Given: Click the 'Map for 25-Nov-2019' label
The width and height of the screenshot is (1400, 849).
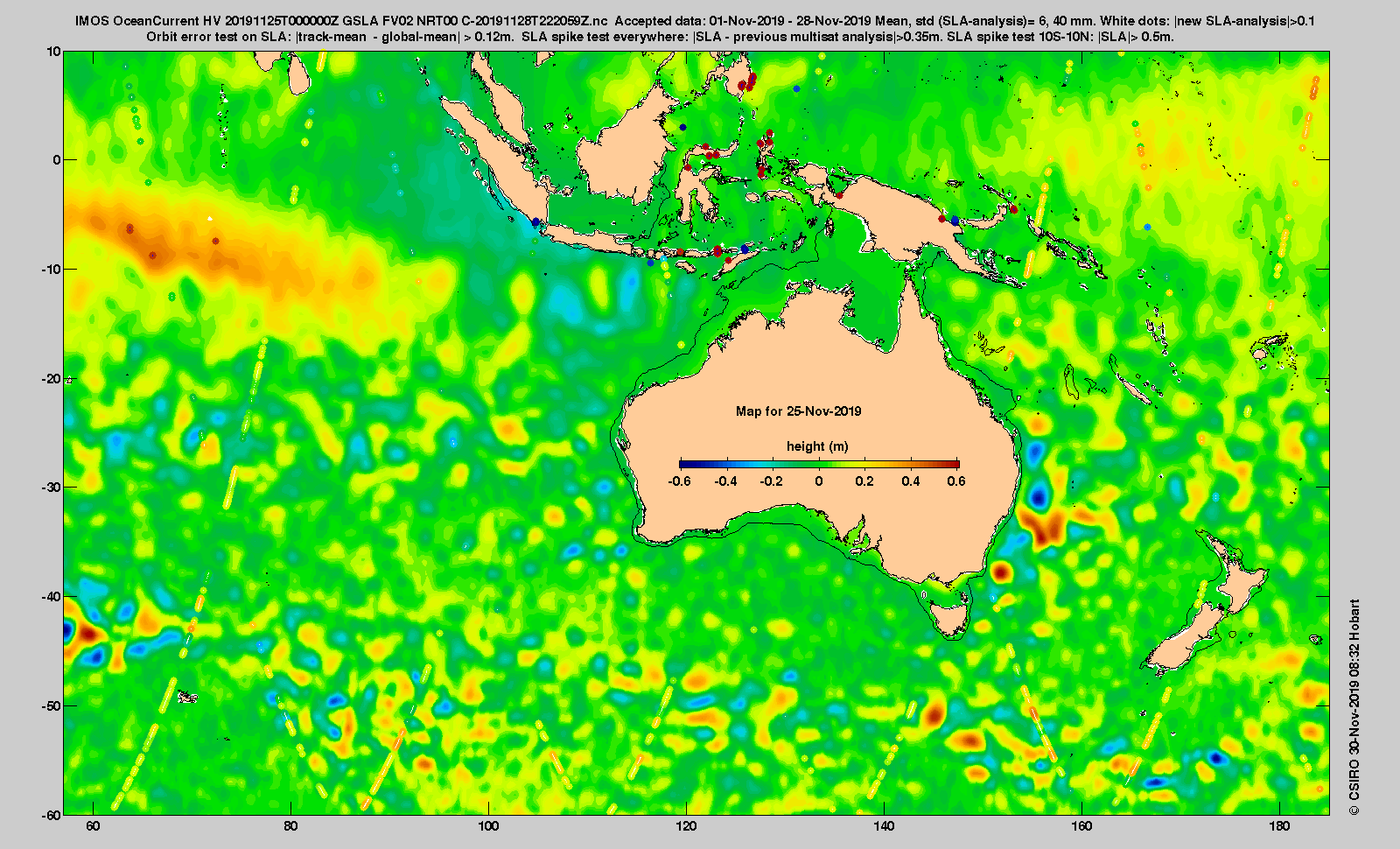Looking at the screenshot, I should click(798, 411).
